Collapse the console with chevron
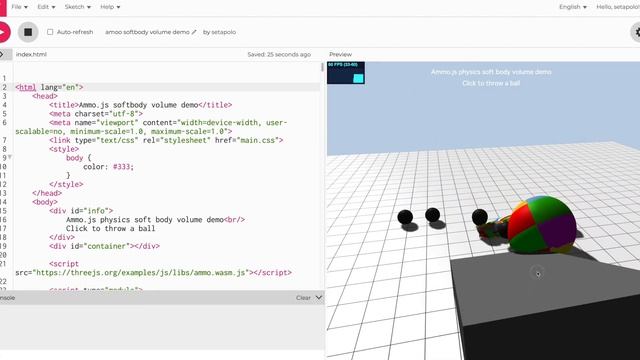 [x=319, y=298]
